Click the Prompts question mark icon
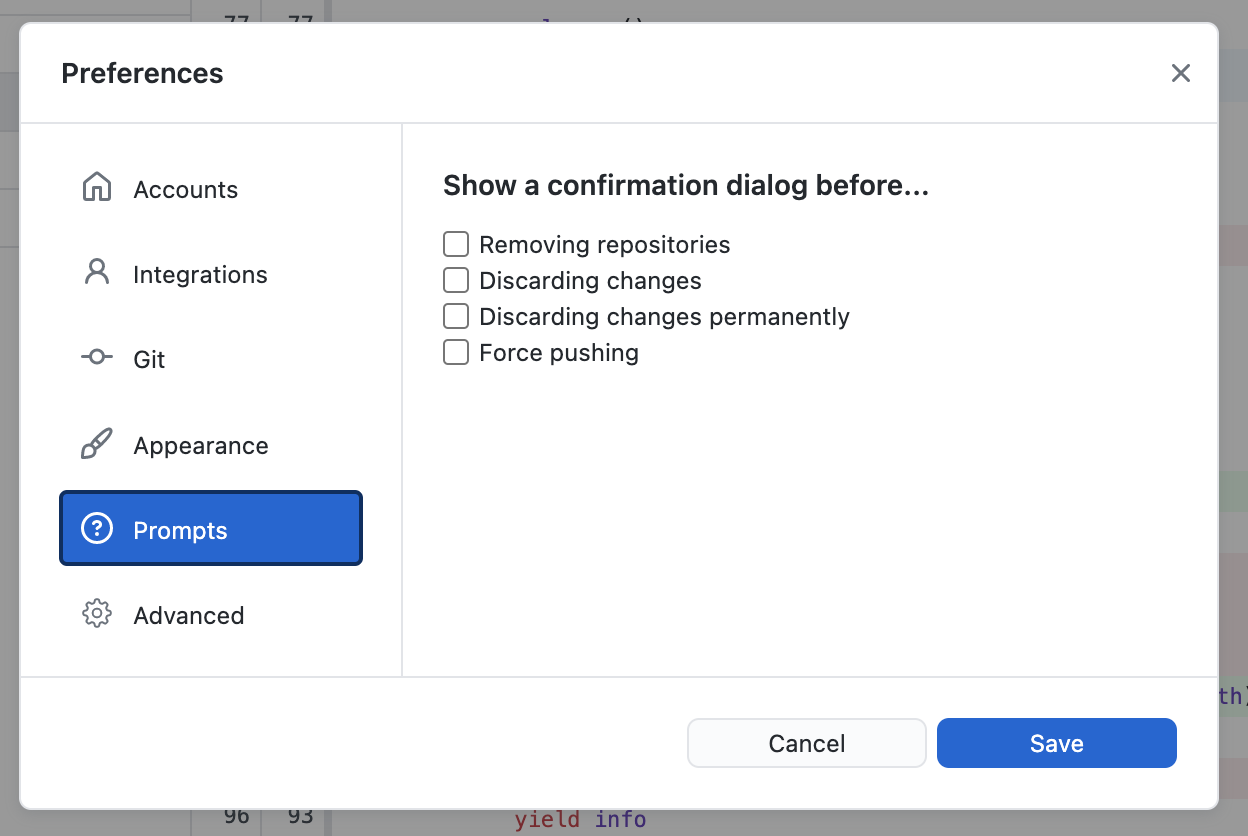Screen dimensions: 1248x836 tap(96, 529)
